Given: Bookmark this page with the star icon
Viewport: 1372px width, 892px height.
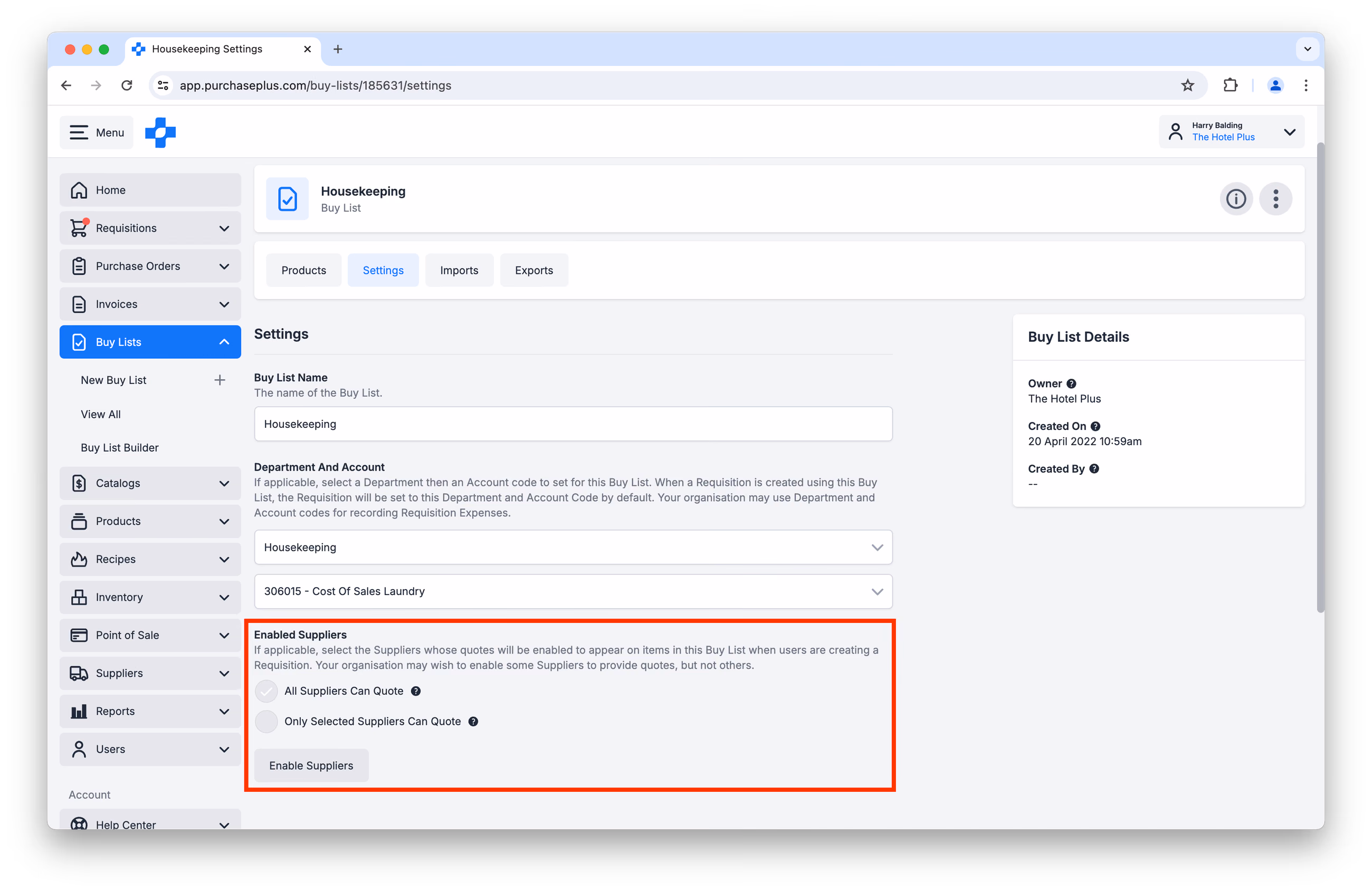Looking at the screenshot, I should 1187,85.
